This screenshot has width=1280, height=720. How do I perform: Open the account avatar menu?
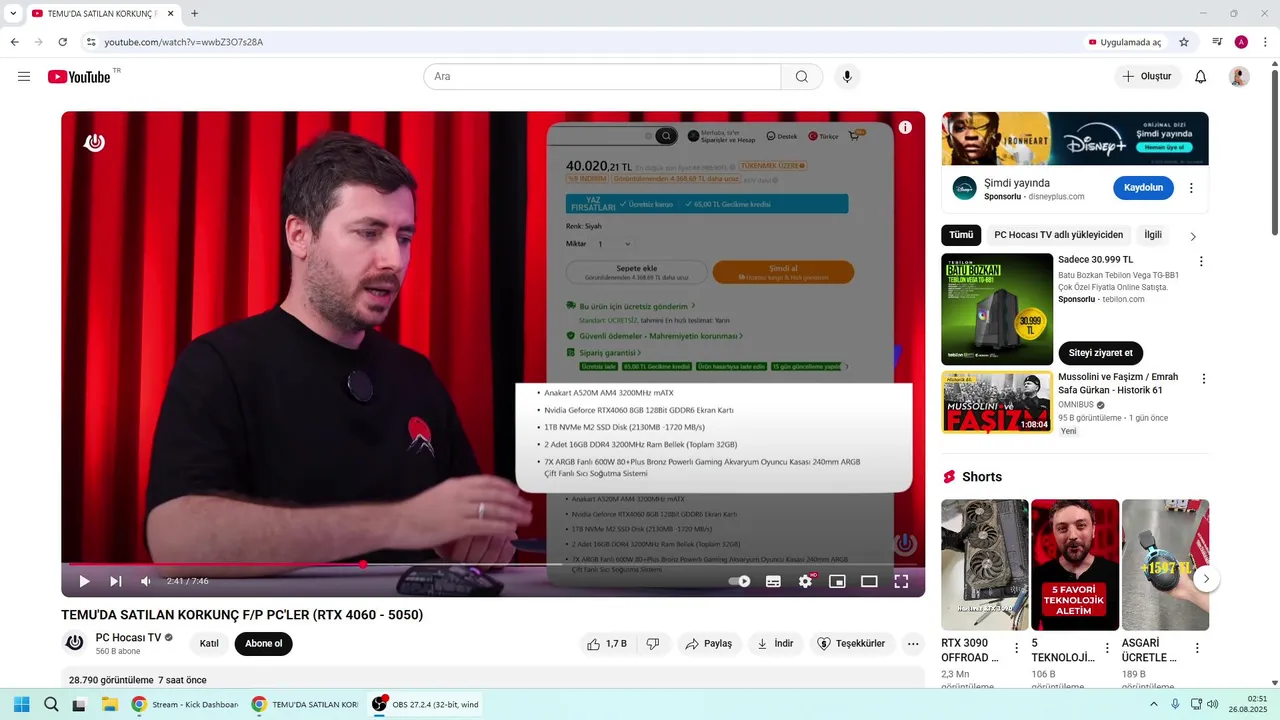coord(1239,77)
